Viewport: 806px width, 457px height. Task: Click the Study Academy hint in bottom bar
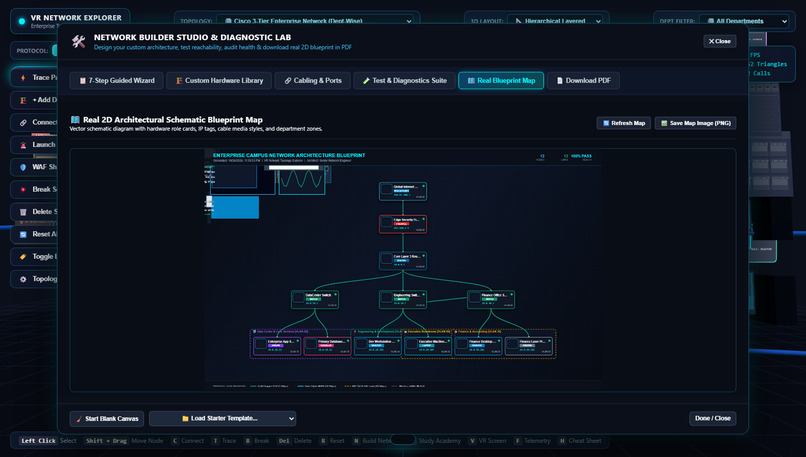tap(439, 441)
